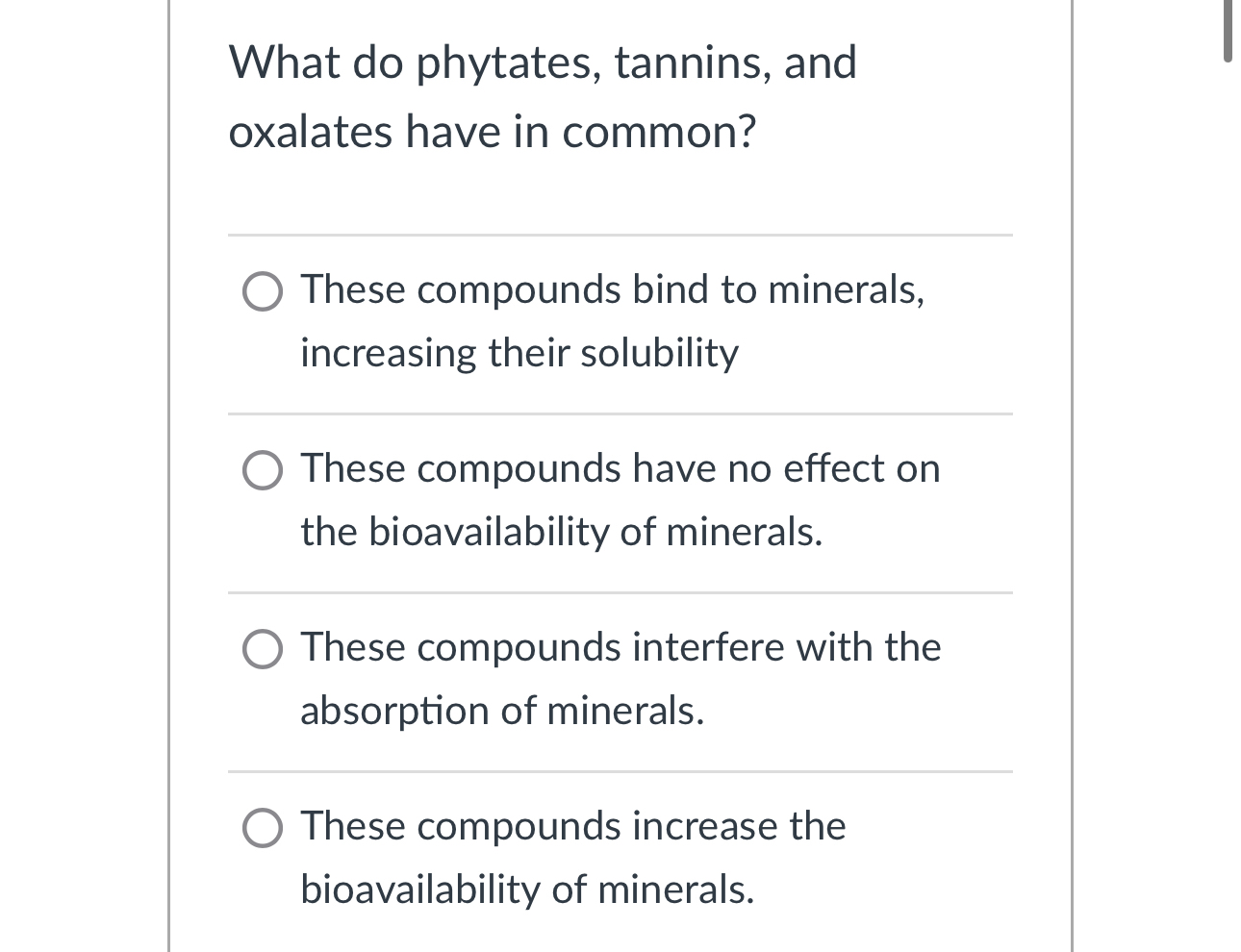Select the radio button for 'increase the bioavailability of minerals'
Viewport: 1241px width, 952px height.
click(262, 828)
